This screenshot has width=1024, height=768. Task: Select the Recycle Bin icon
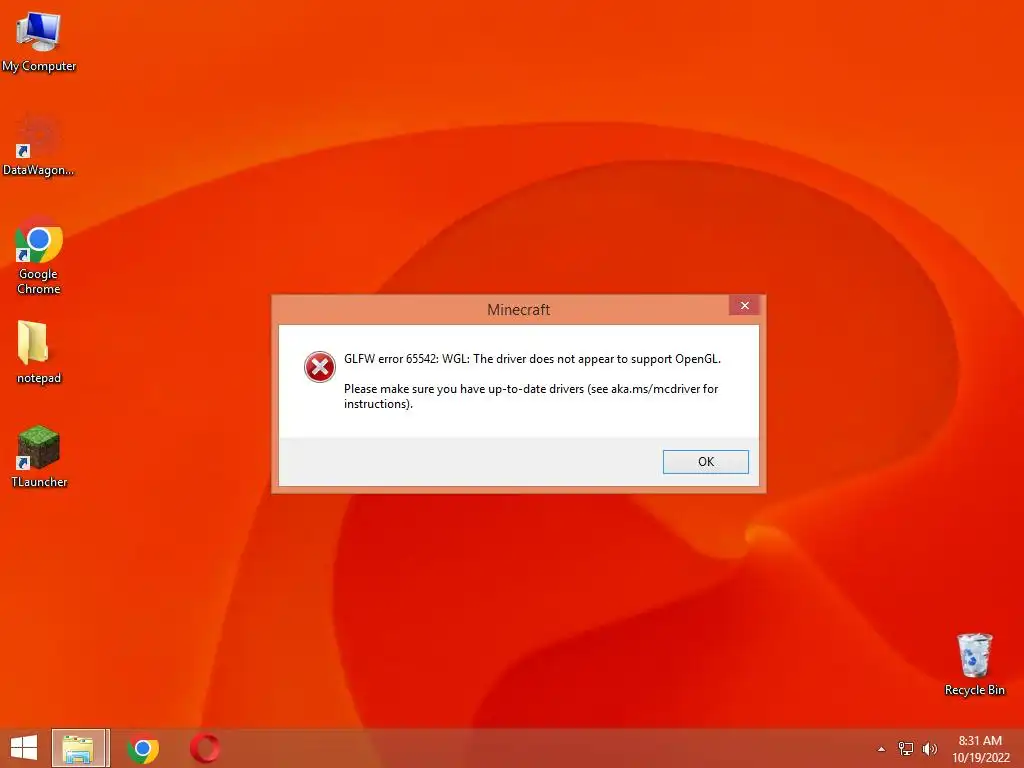(x=974, y=664)
